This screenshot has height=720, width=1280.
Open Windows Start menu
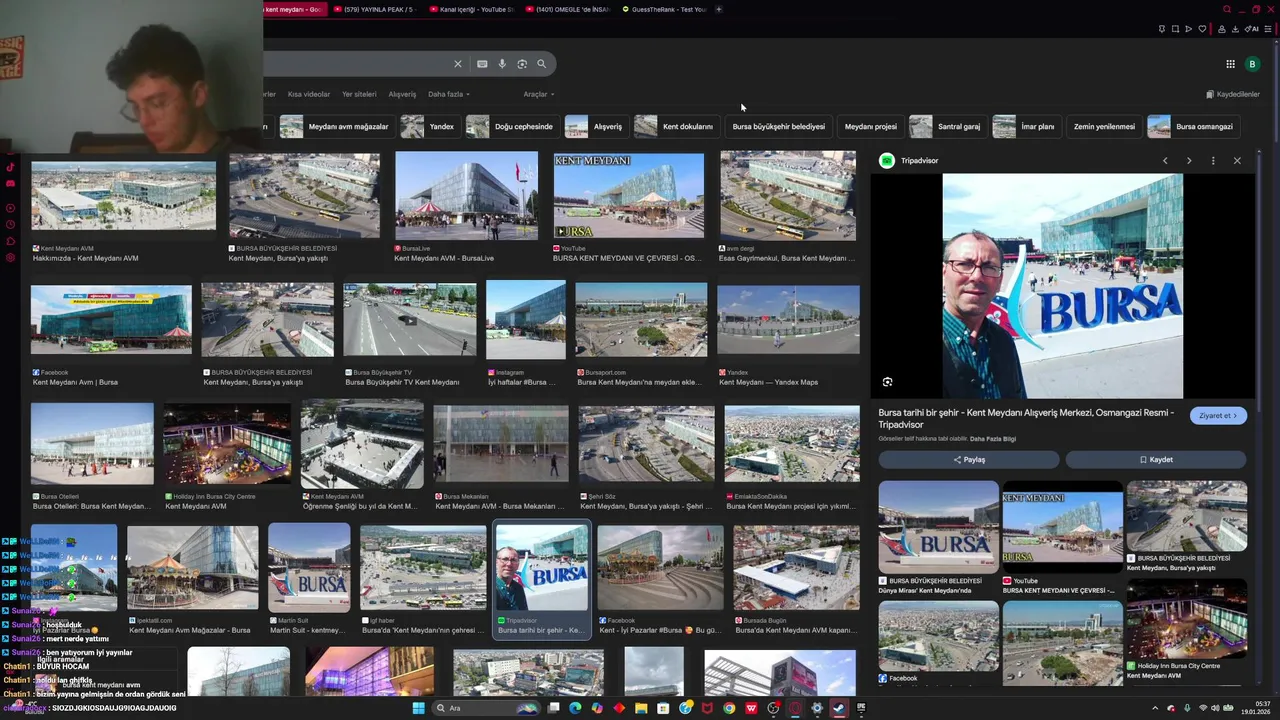pyautogui.click(x=419, y=708)
